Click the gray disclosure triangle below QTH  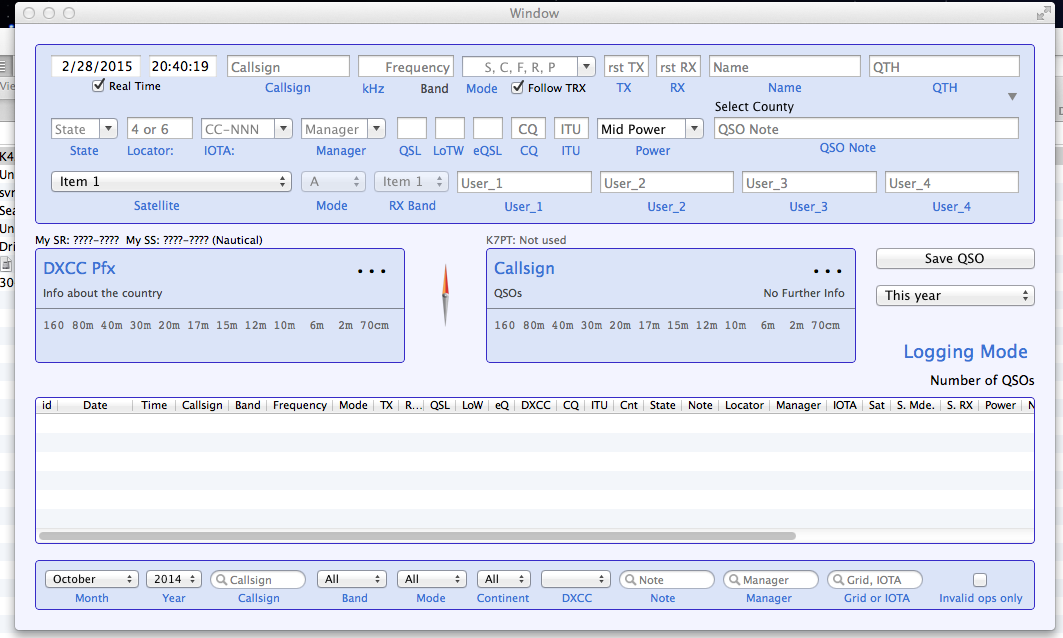pos(1012,97)
